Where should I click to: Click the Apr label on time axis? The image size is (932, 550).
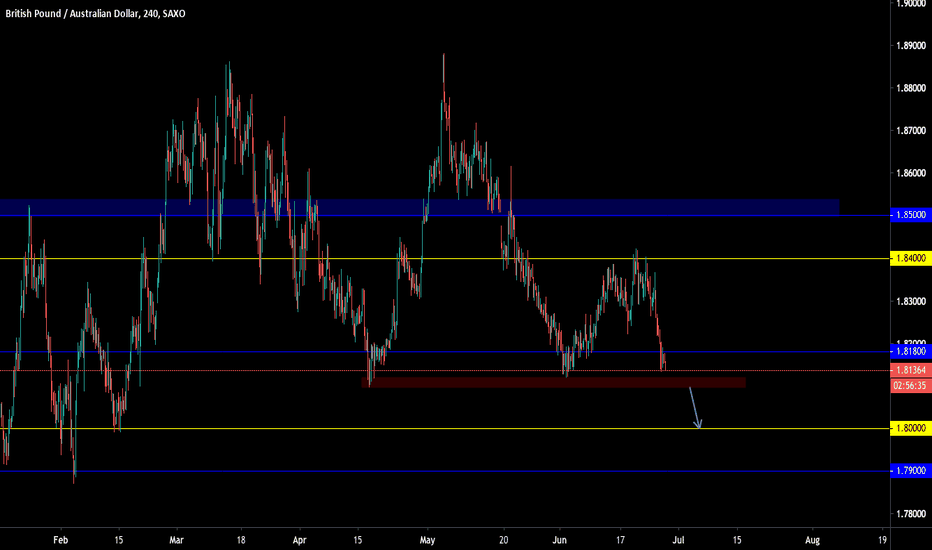pyautogui.click(x=300, y=540)
